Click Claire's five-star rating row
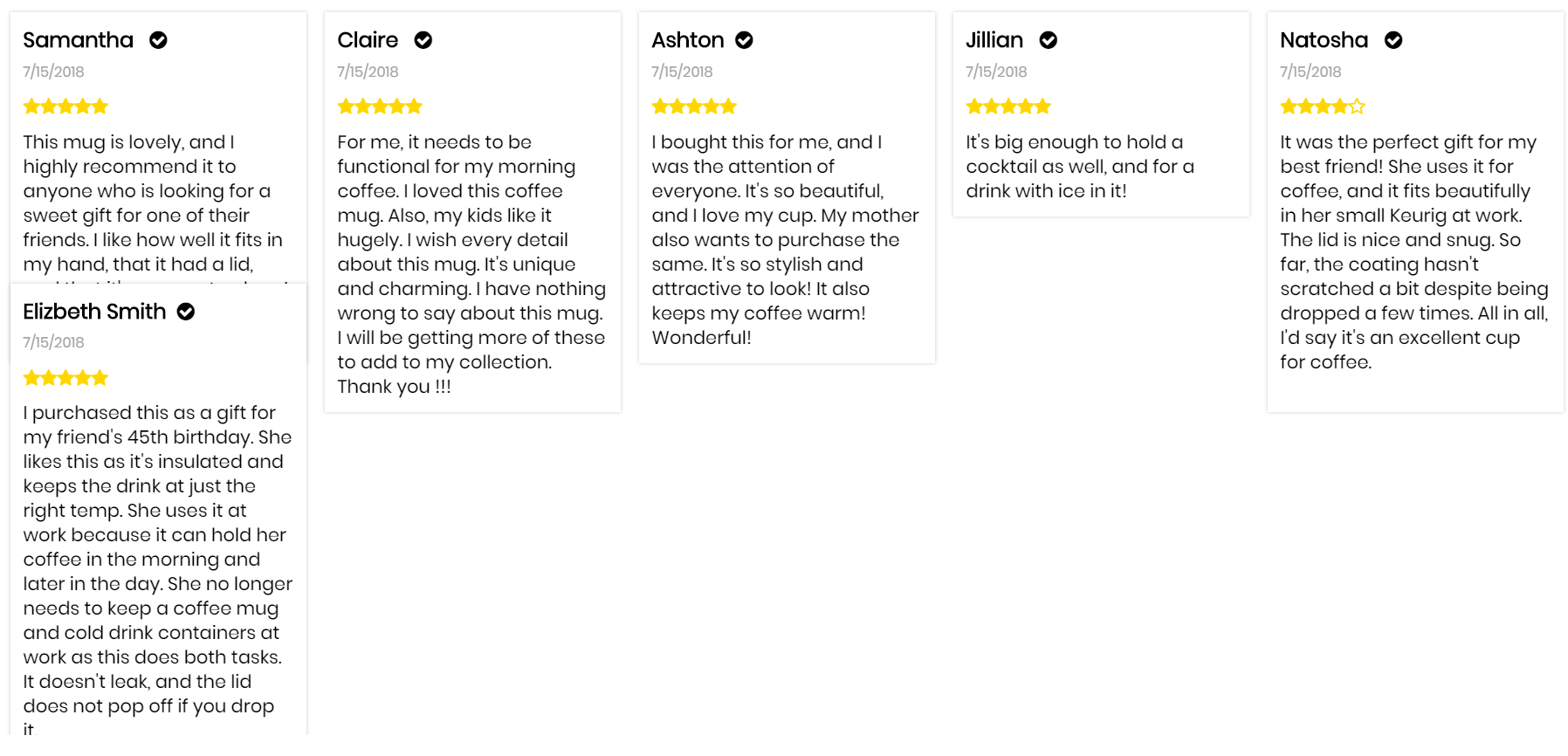Viewport: 1568px width, 756px height. click(380, 107)
